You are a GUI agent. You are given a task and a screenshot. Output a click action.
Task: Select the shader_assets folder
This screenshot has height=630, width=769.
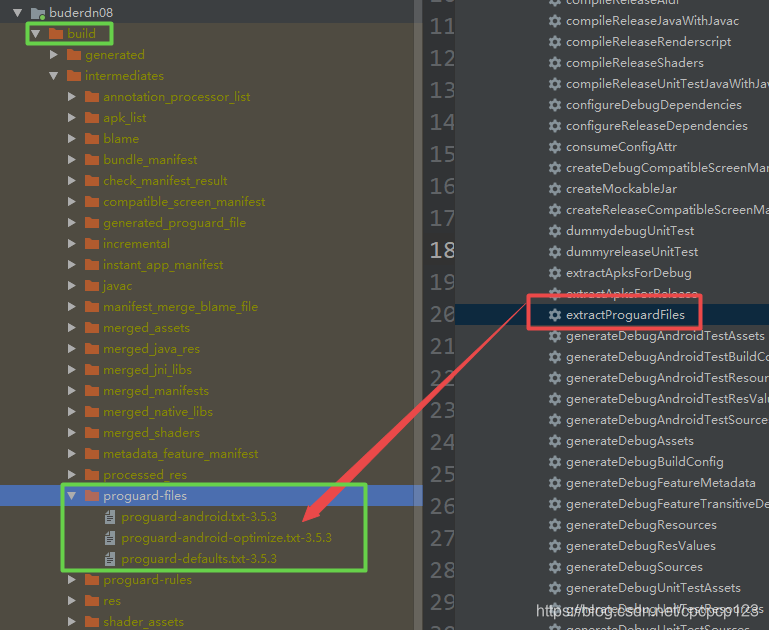(x=143, y=622)
